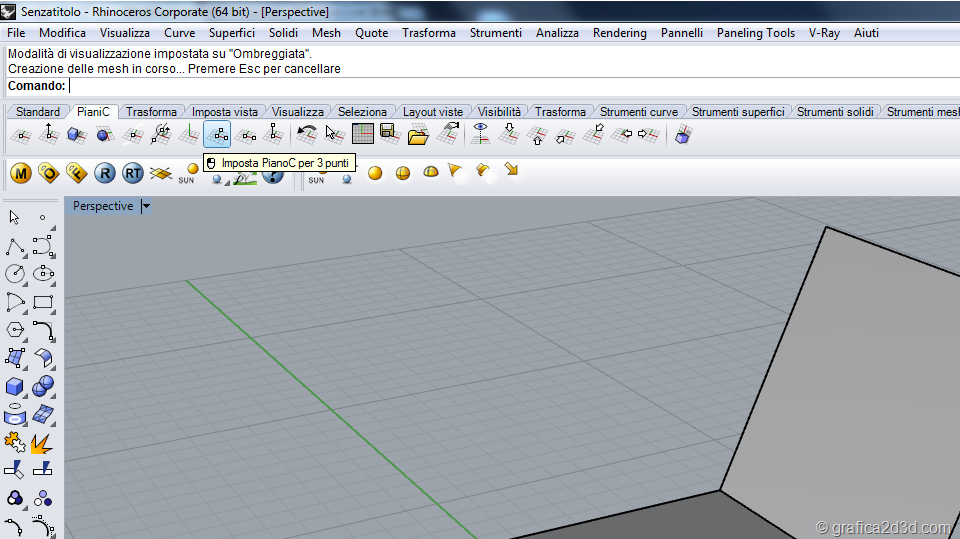Switch to the Standard toolbar tab
960x539 pixels.
click(38, 112)
